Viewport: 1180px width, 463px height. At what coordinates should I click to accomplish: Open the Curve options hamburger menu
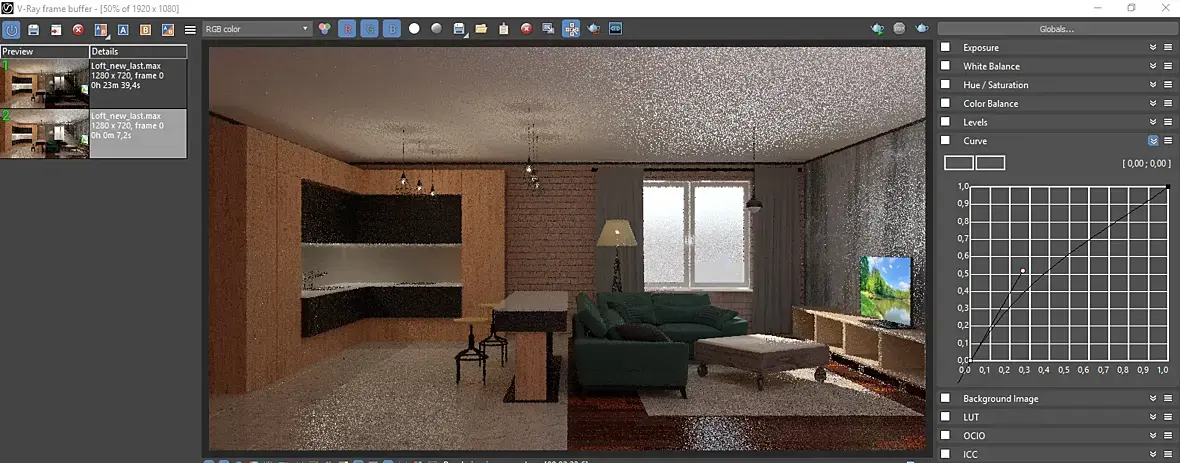[1169, 140]
